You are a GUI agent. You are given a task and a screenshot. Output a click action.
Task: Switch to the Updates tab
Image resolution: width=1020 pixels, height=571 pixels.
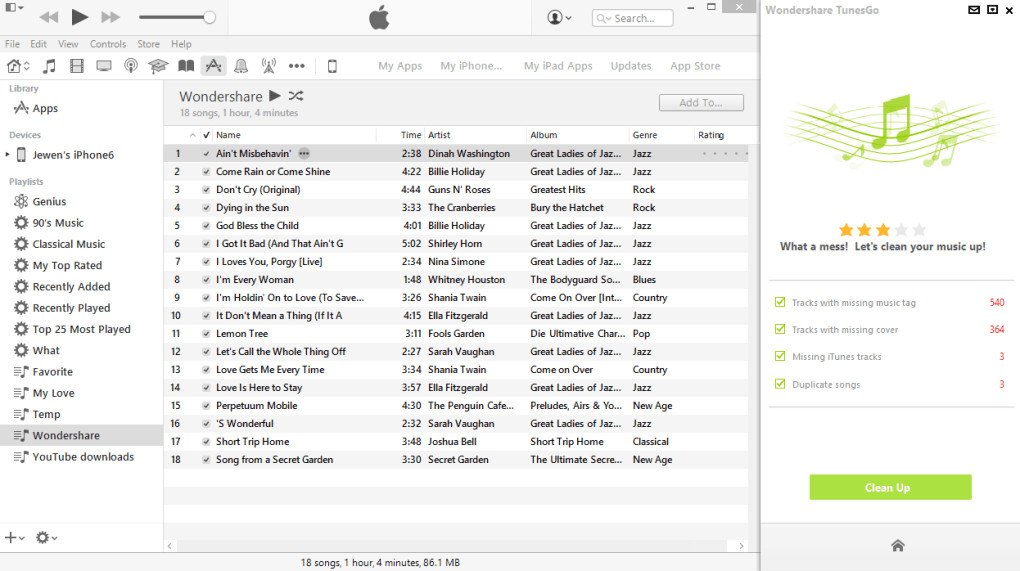coord(631,66)
